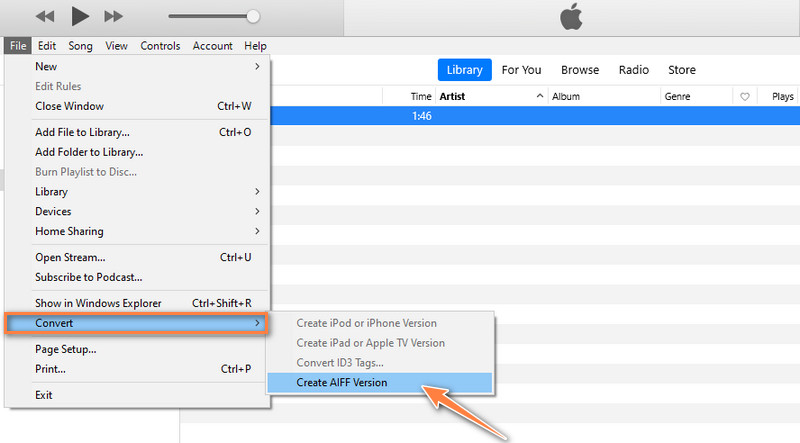
Task: Expand the Home Sharing submenu
Action: (137, 231)
